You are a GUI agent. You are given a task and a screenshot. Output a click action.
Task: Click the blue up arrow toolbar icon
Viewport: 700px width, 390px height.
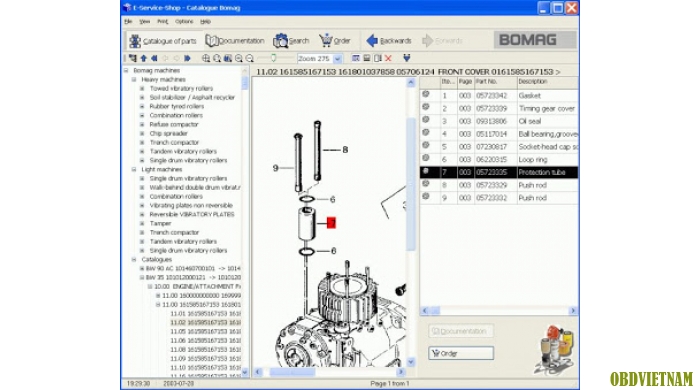point(144,58)
